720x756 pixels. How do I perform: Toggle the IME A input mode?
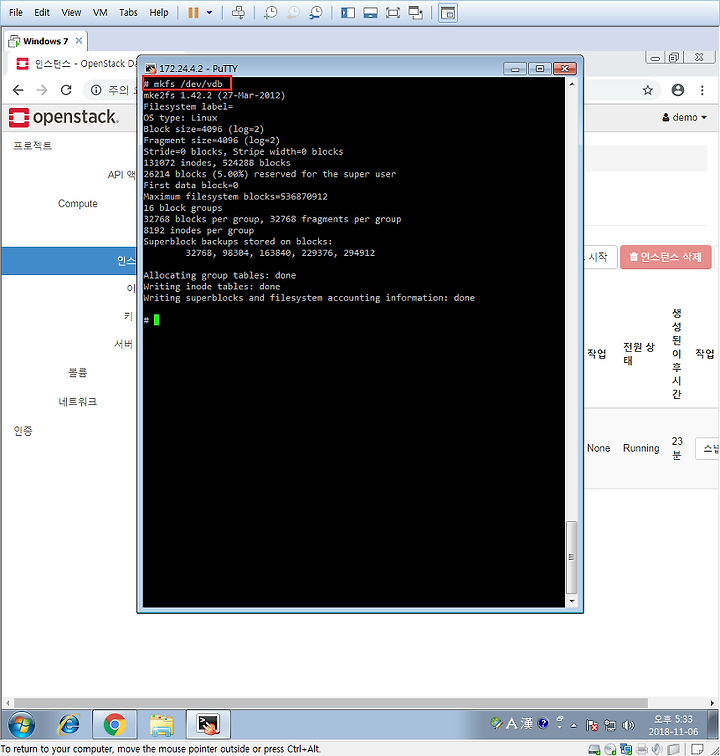pos(512,723)
